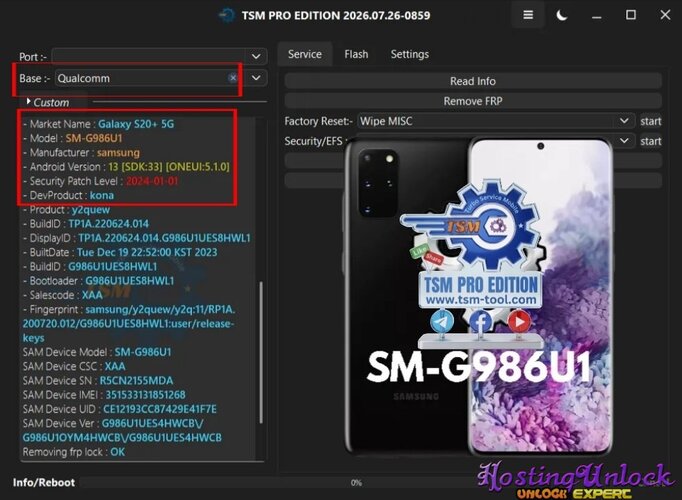Click the Remove FRP button
The image size is (682, 500).
coord(473,101)
